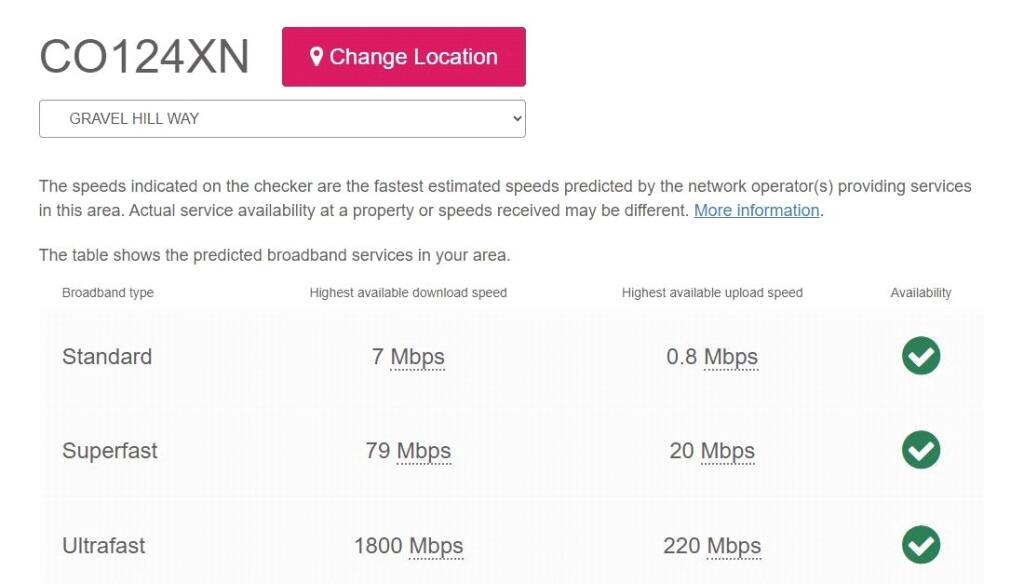Open the GRAVEL HILL WAY address dropdown
1024x584 pixels.
coord(282,119)
